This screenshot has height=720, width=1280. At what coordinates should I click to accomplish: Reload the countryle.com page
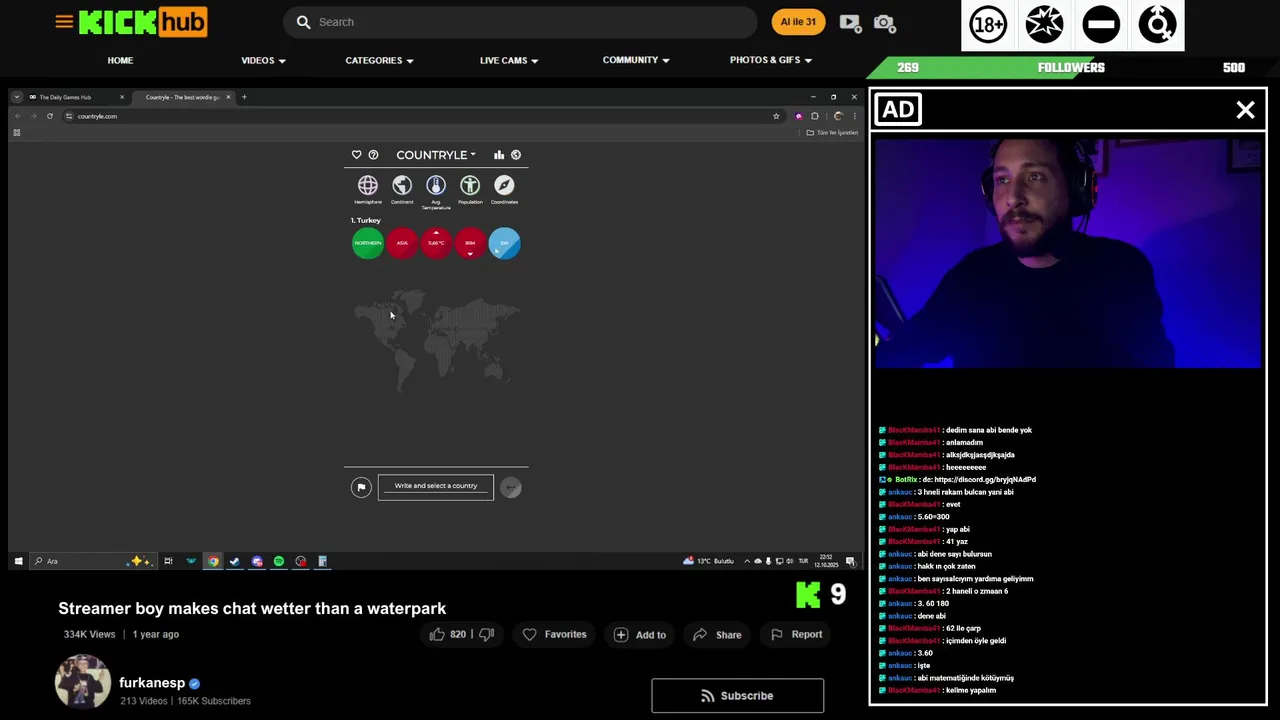(50, 116)
